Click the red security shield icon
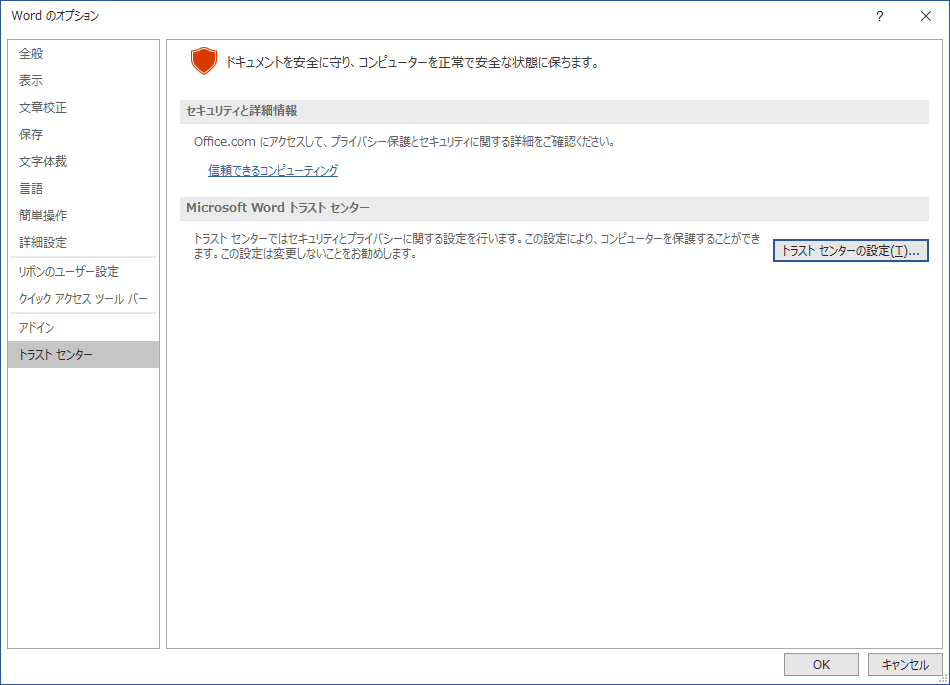The width and height of the screenshot is (950, 685). click(x=204, y=60)
